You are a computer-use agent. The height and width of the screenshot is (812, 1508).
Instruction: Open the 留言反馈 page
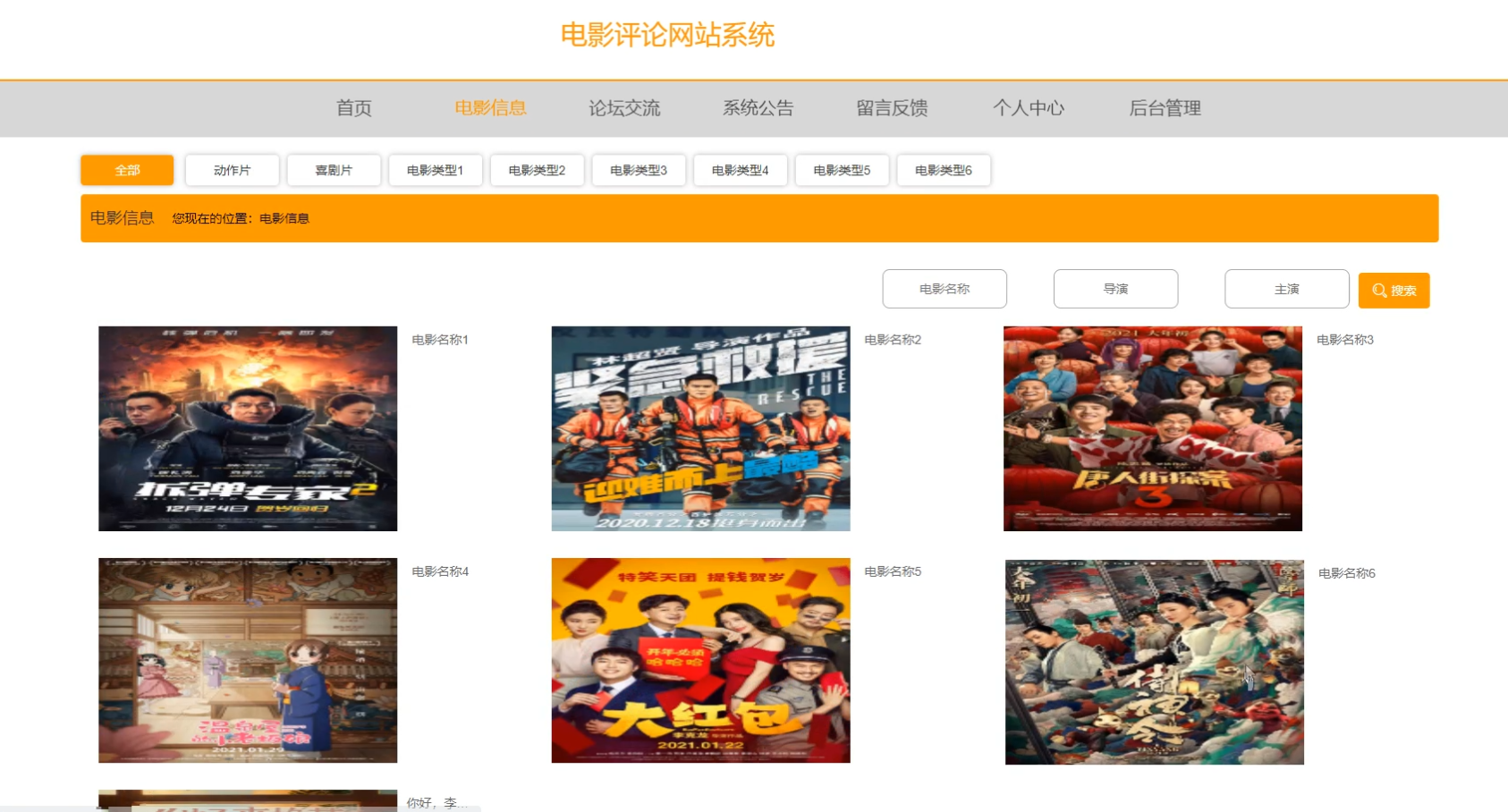coord(893,108)
